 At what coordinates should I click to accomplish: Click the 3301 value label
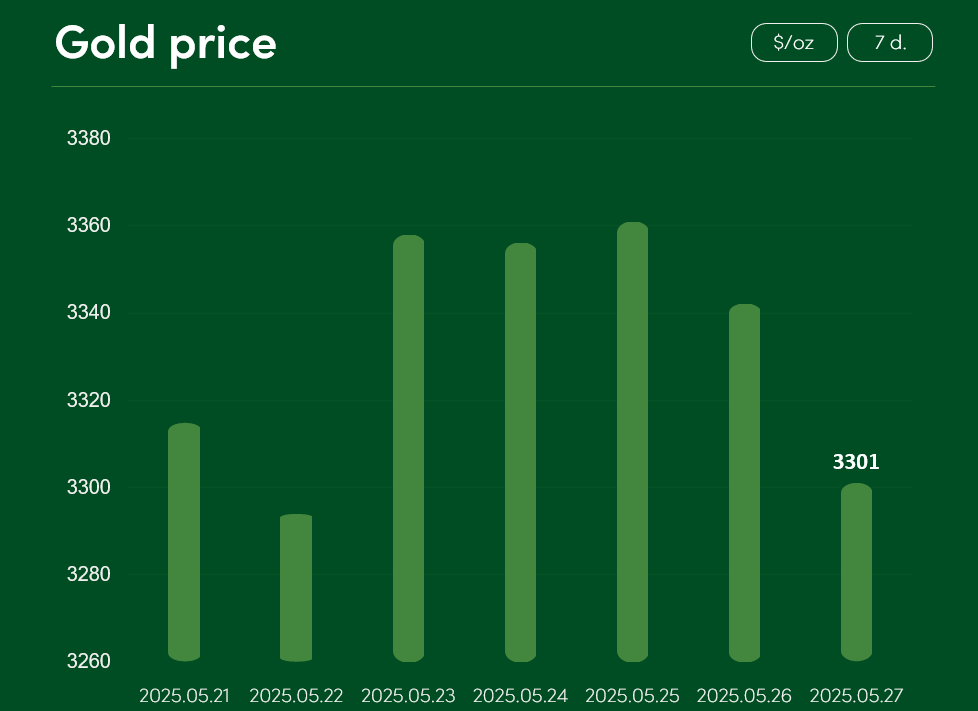[856, 462]
